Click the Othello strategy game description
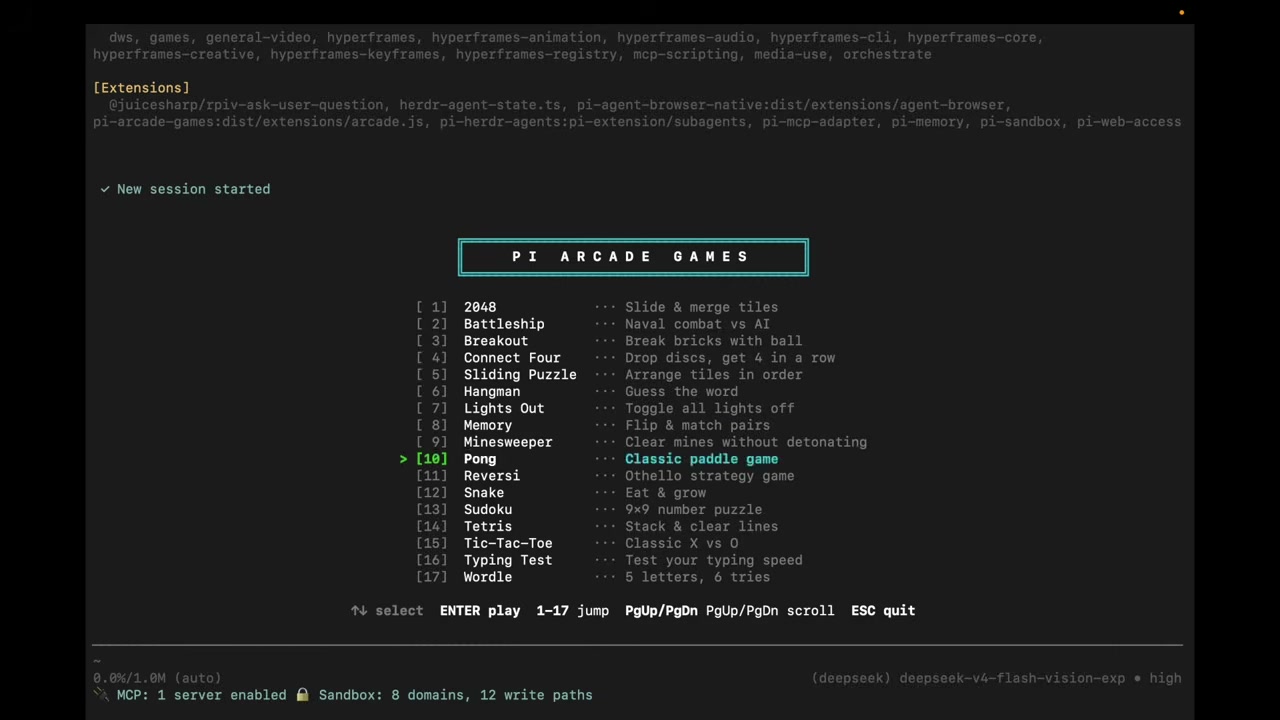Screen dimensions: 1280x720 point(709,476)
